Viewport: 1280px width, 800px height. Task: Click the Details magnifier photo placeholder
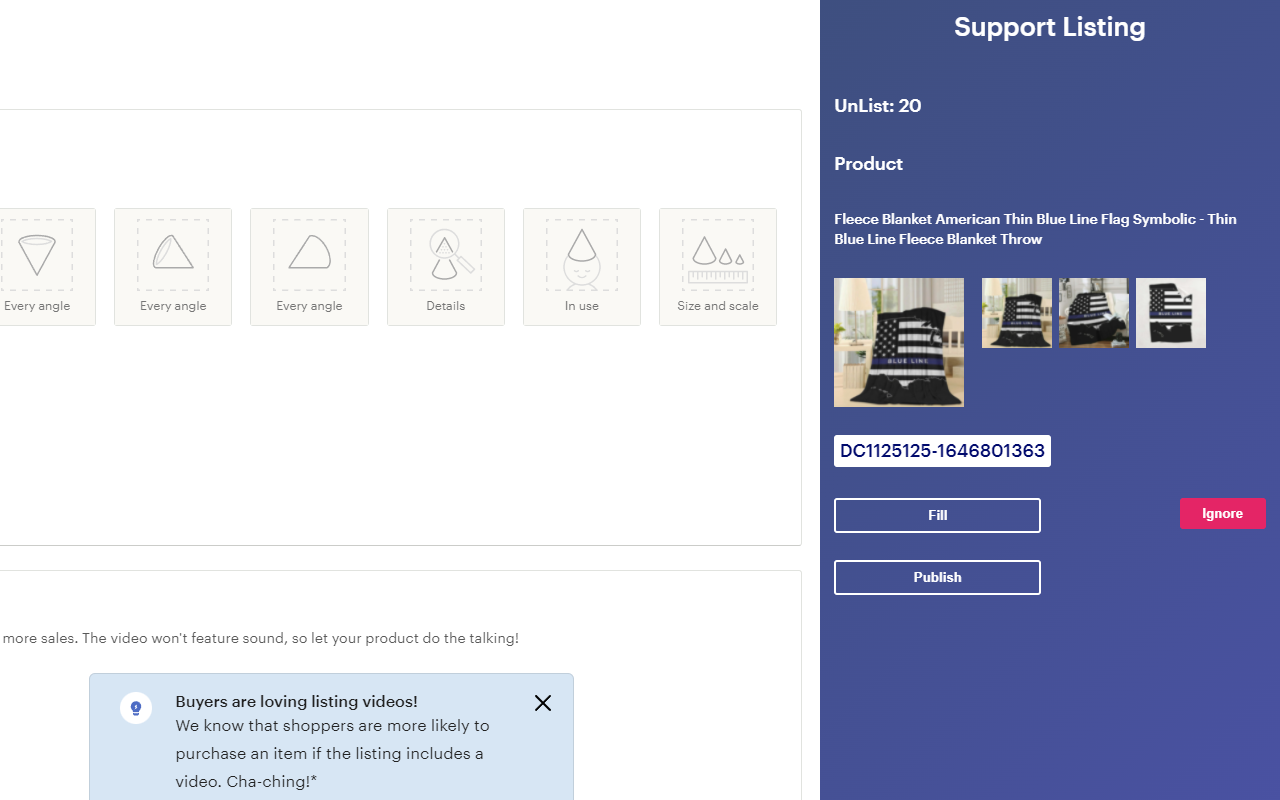(x=446, y=267)
